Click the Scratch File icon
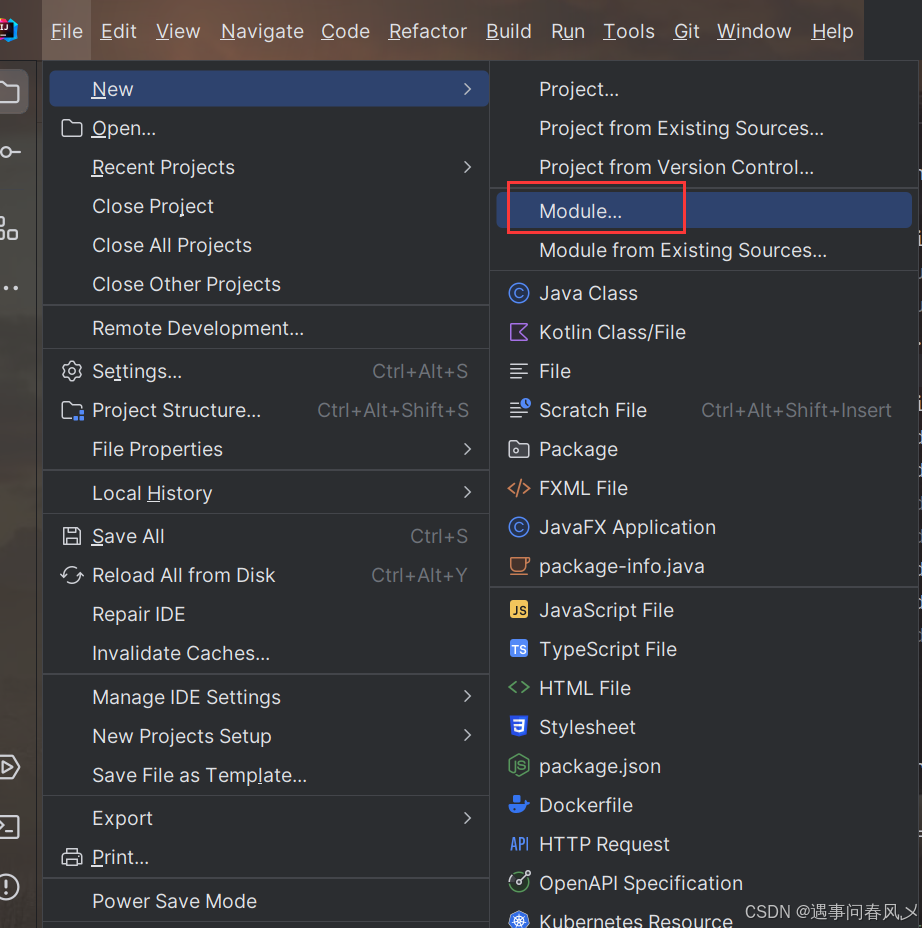Screen dimensions: 922x928 point(520,409)
